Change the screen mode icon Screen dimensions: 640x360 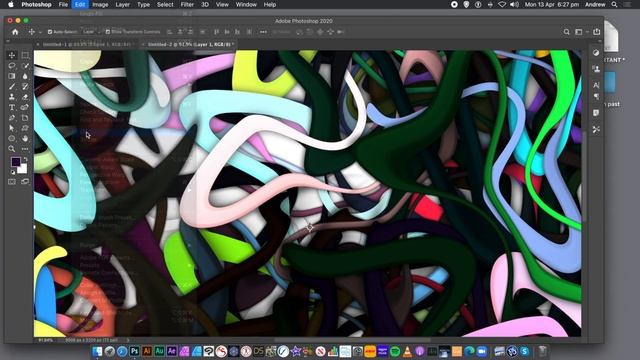pos(25,181)
